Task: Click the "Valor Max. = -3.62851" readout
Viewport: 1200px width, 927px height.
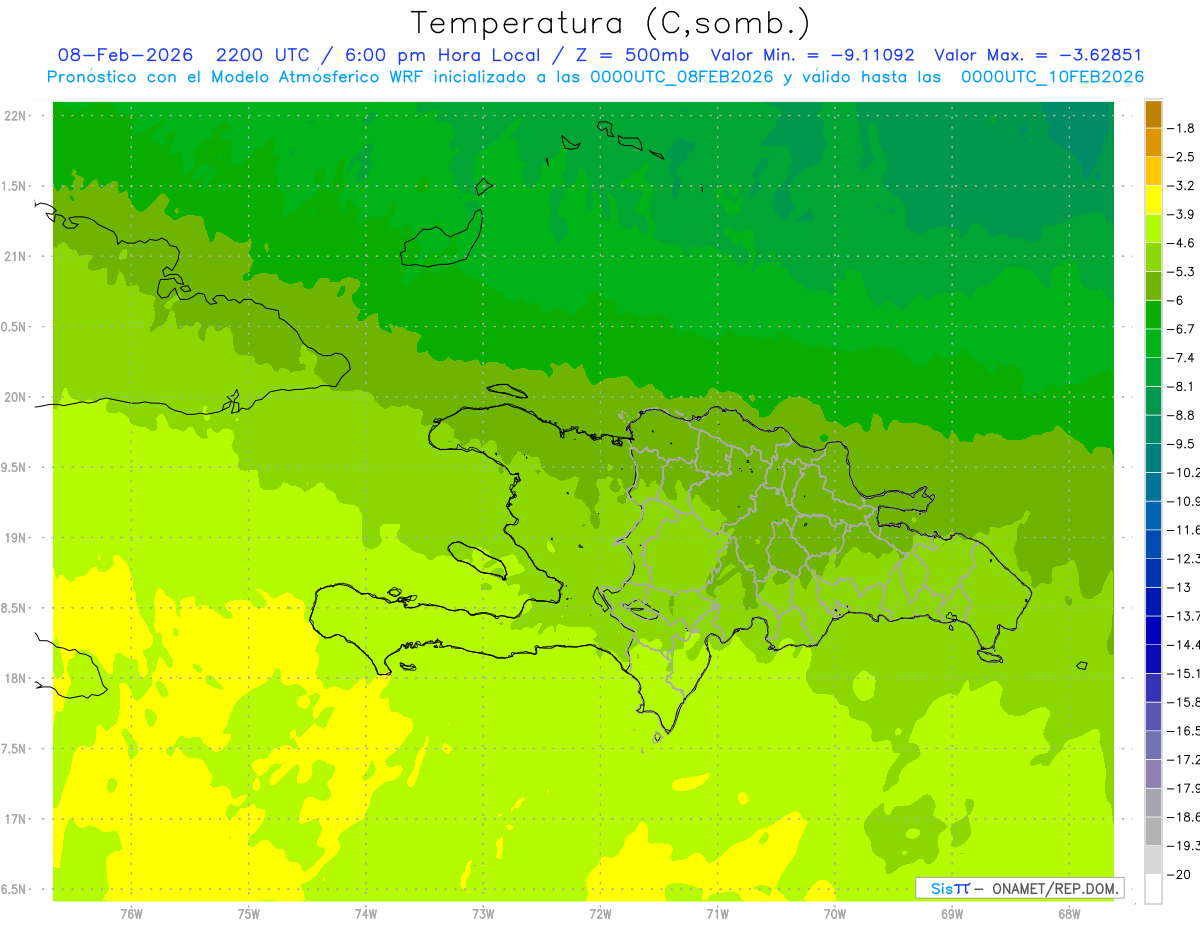Action: tap(1038, 55)
